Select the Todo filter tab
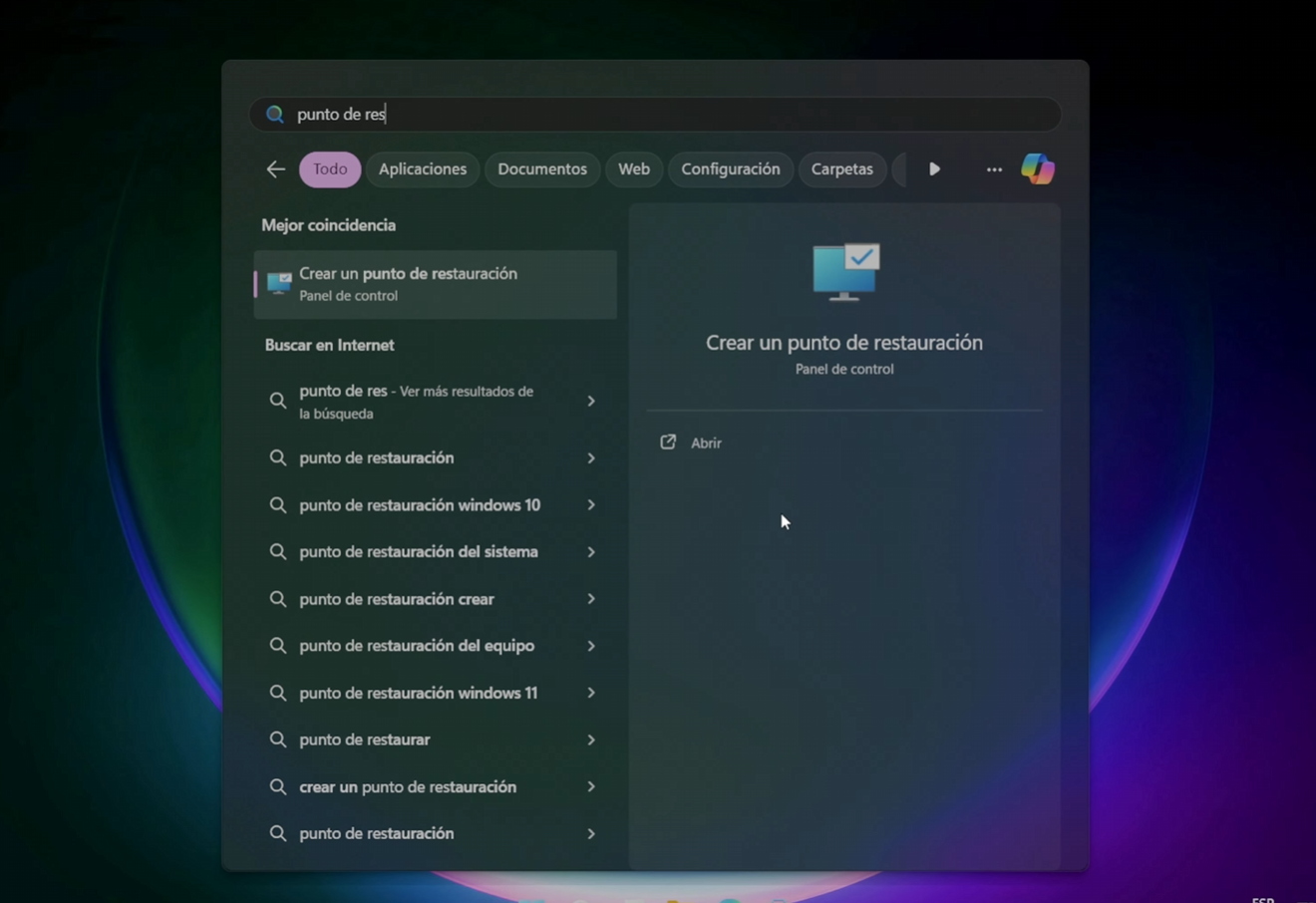The image size is (1316, 903). point(329,169)
